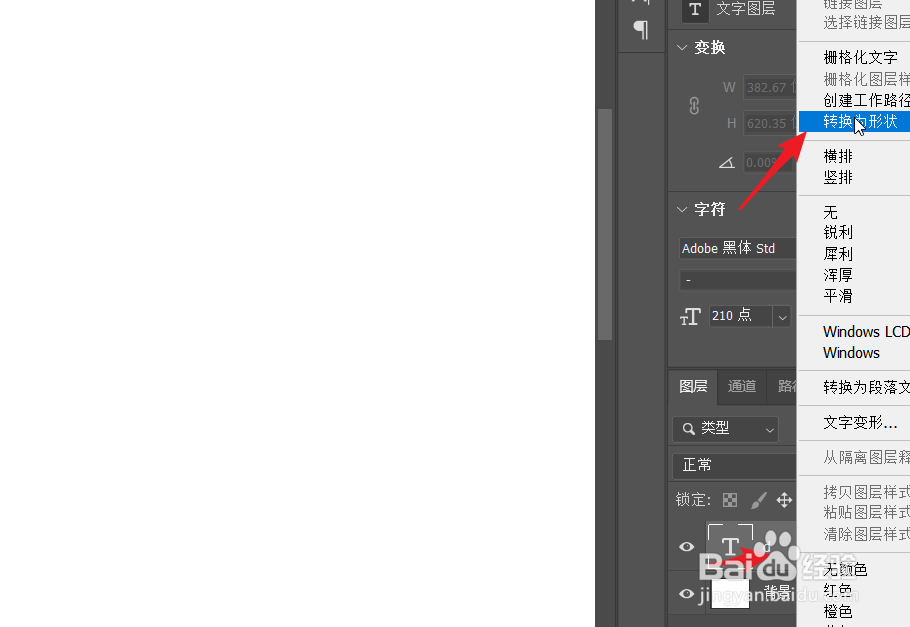Choose 无颜色 layer color option
Viewport: 910px width, 627px height.
845,570
